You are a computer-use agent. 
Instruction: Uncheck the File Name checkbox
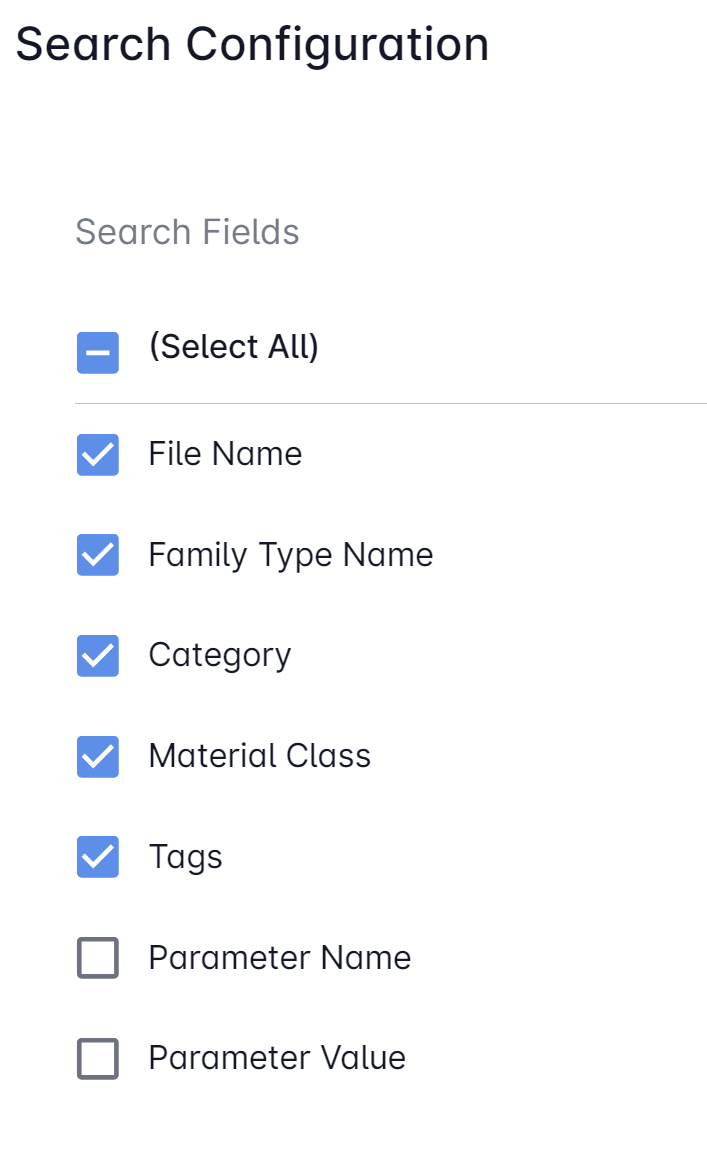[98, 455]
